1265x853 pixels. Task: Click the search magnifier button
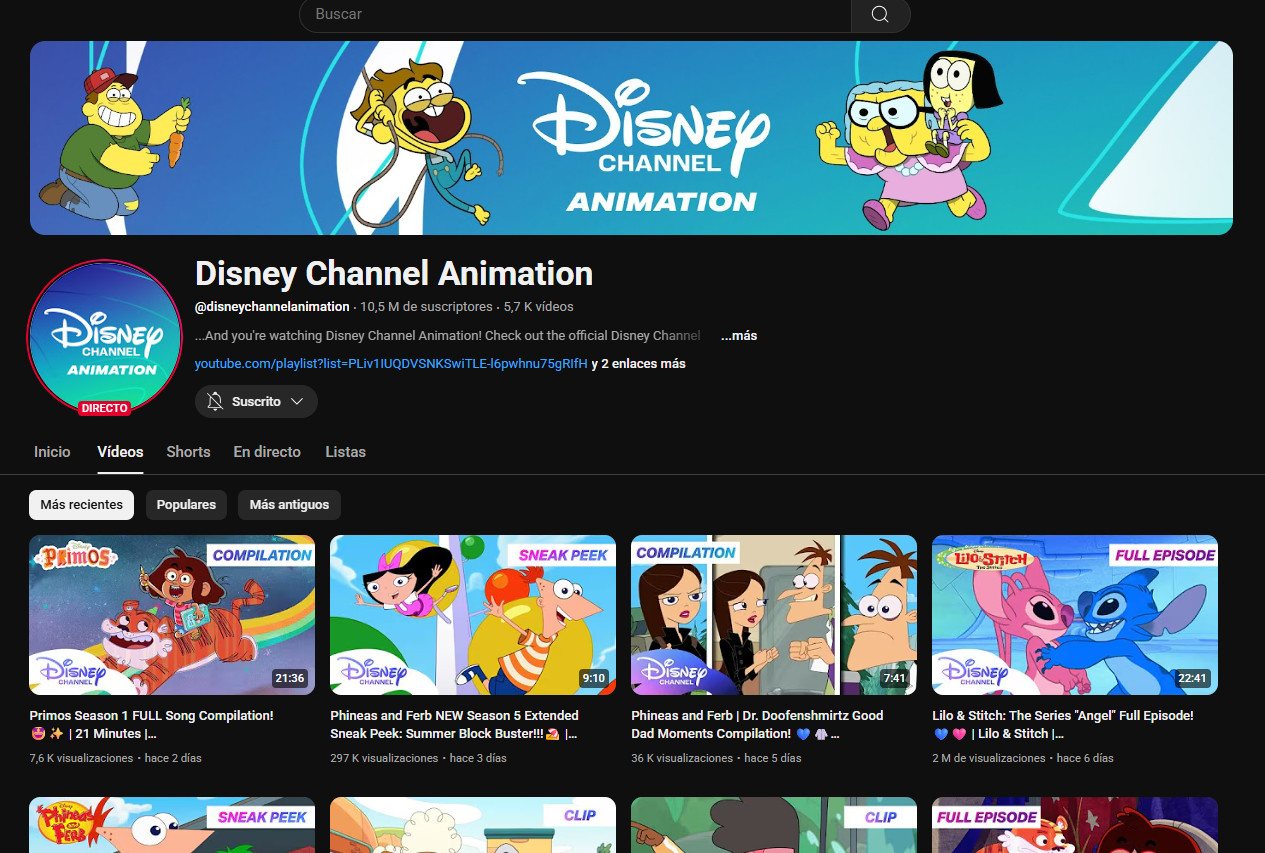[x=880, y=14]
